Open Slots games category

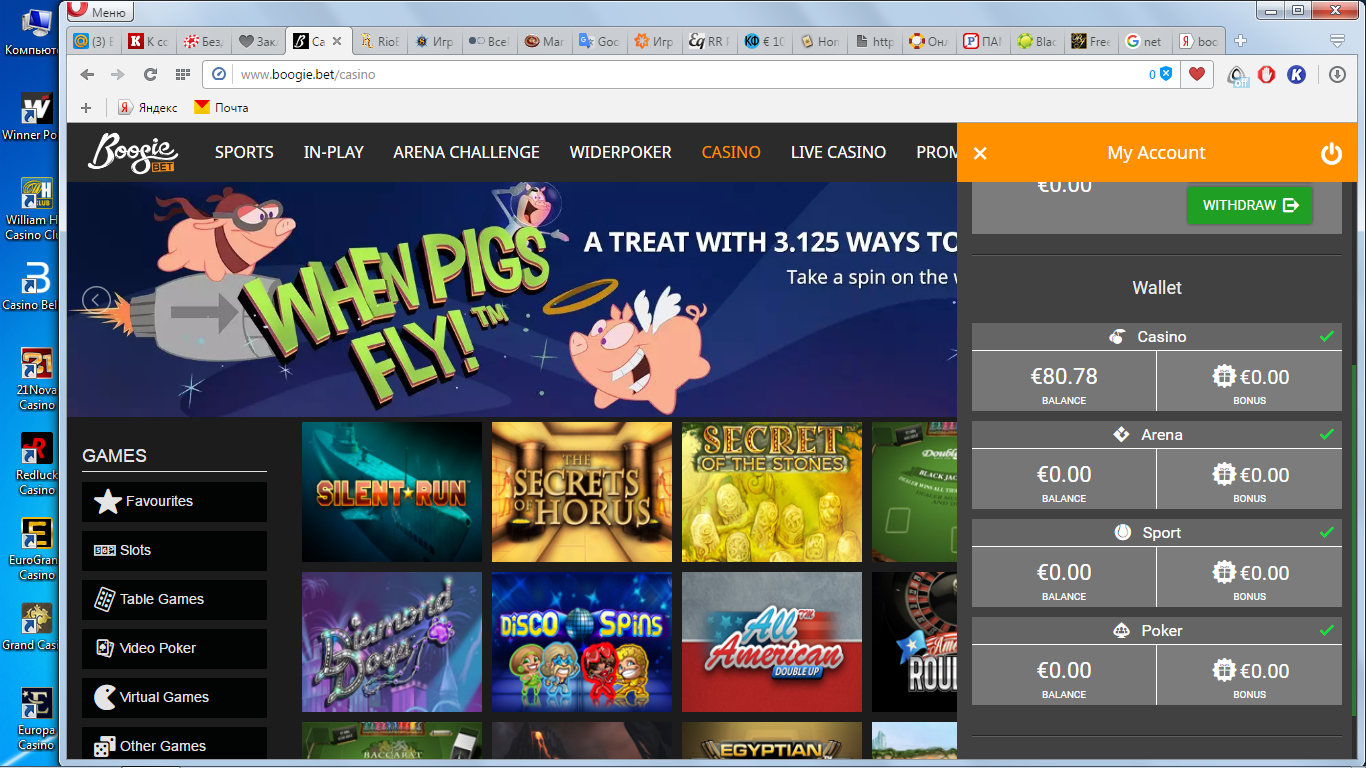[x=174, y=550]
